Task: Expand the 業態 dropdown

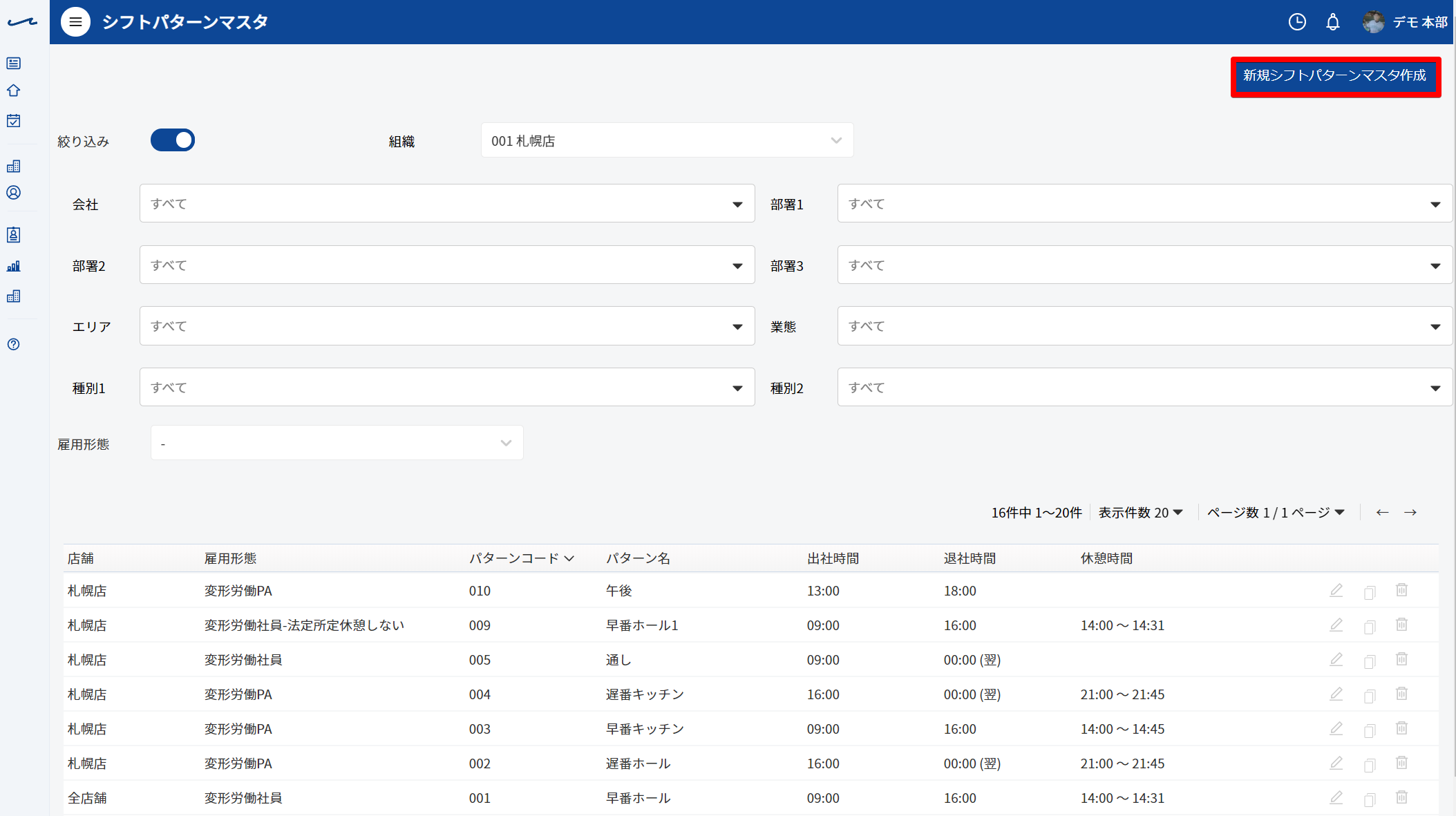Action: tap(1144, 326)
